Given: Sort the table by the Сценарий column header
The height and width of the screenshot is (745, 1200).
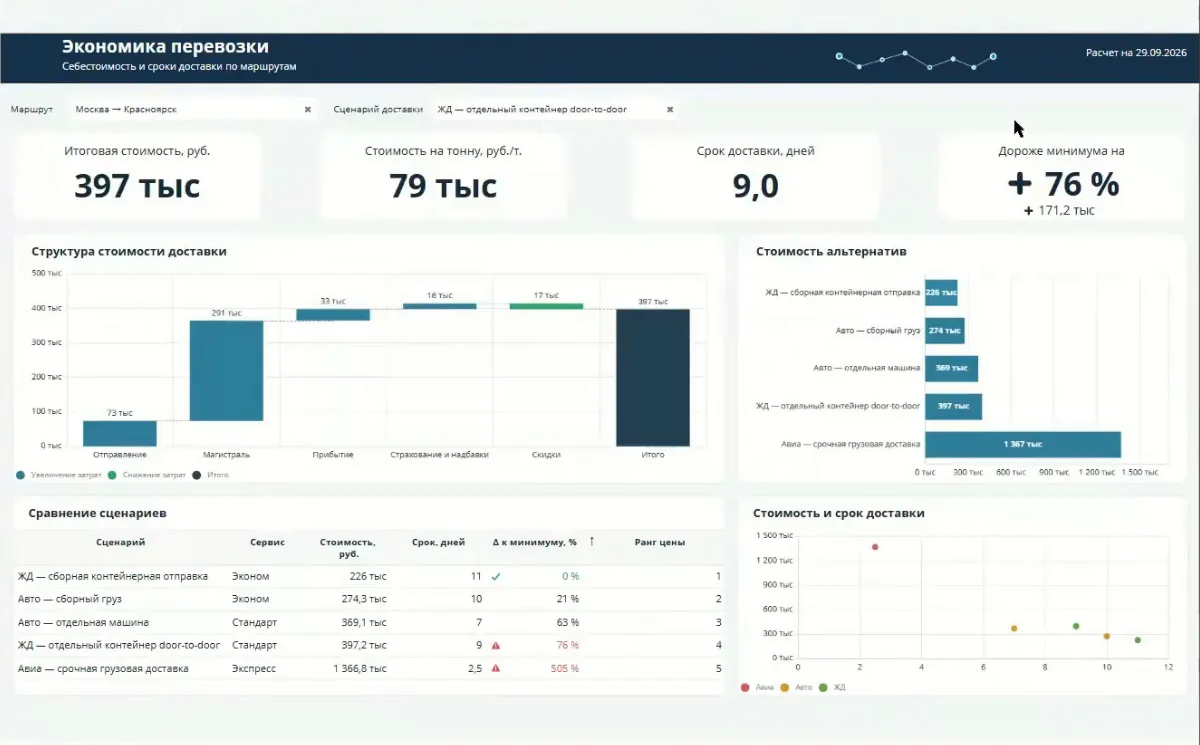Looking at the screenshot, I should point(121,542).
